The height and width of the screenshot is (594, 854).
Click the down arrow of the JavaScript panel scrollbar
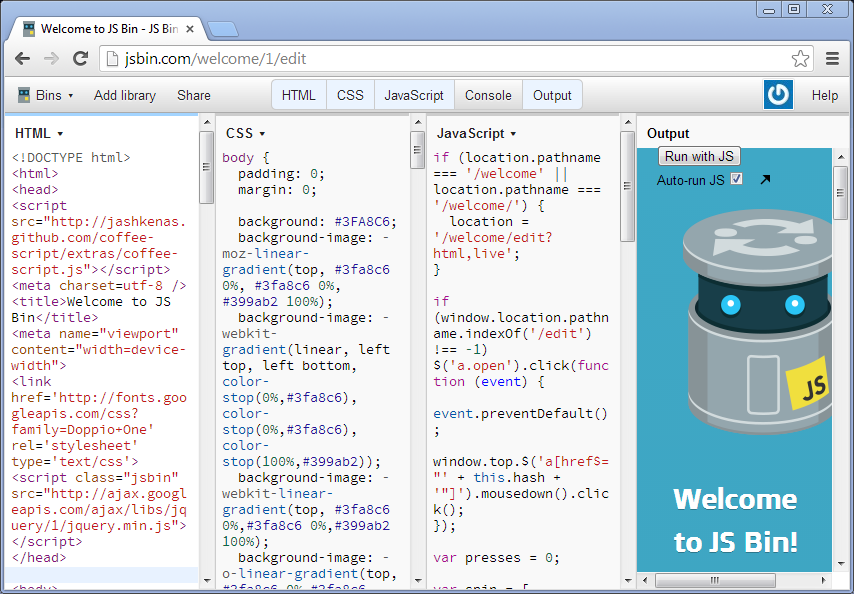pos(627,580)
